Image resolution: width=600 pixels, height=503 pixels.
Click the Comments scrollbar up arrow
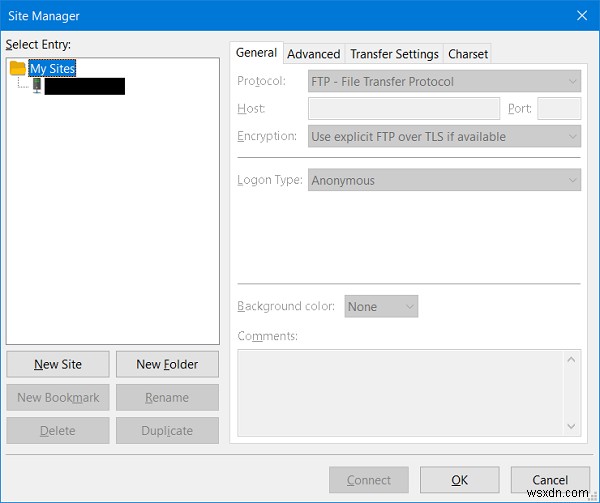571,360
